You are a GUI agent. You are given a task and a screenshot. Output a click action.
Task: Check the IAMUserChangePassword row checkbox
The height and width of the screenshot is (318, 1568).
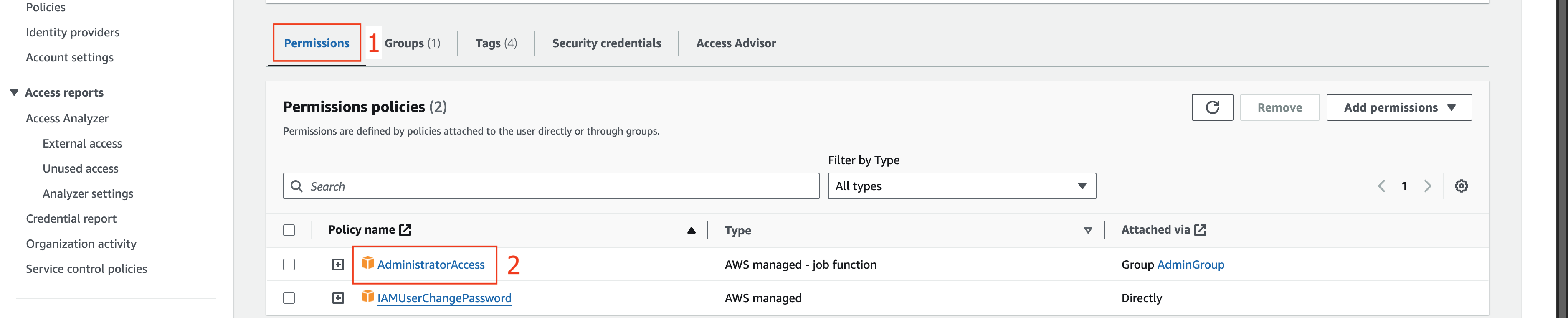point(289,298)
